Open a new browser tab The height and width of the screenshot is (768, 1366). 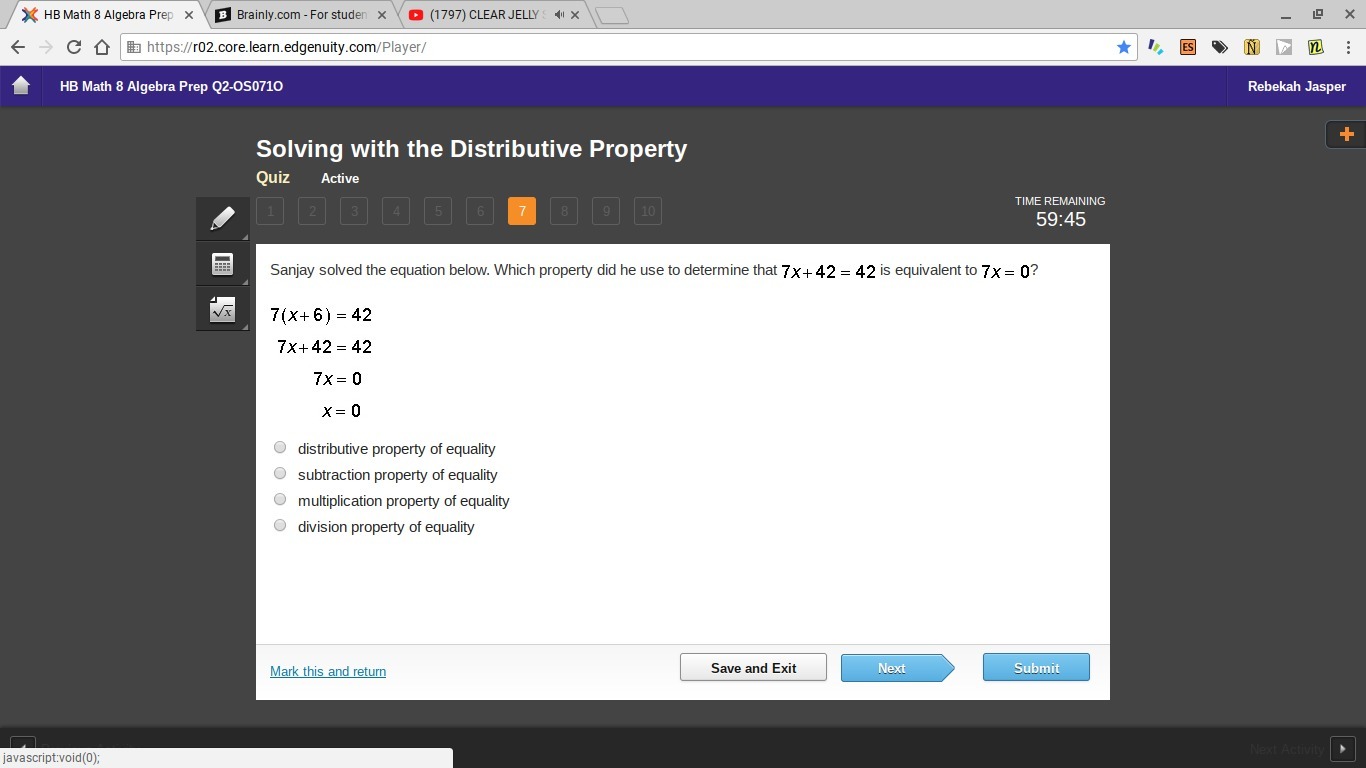(612, 15)
